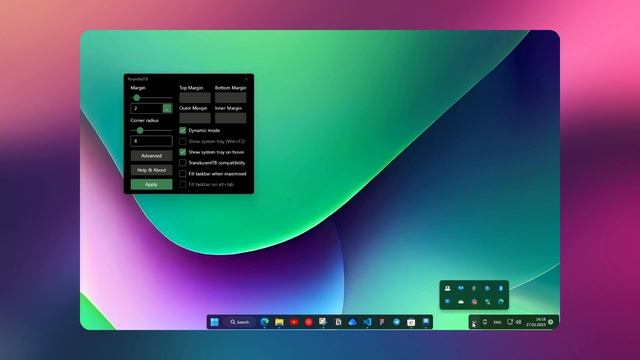This screenshot has height=360, width=640.
Task: Toggle Fill taskbar on alt+tab checkbox
Action: coord(183,184)
